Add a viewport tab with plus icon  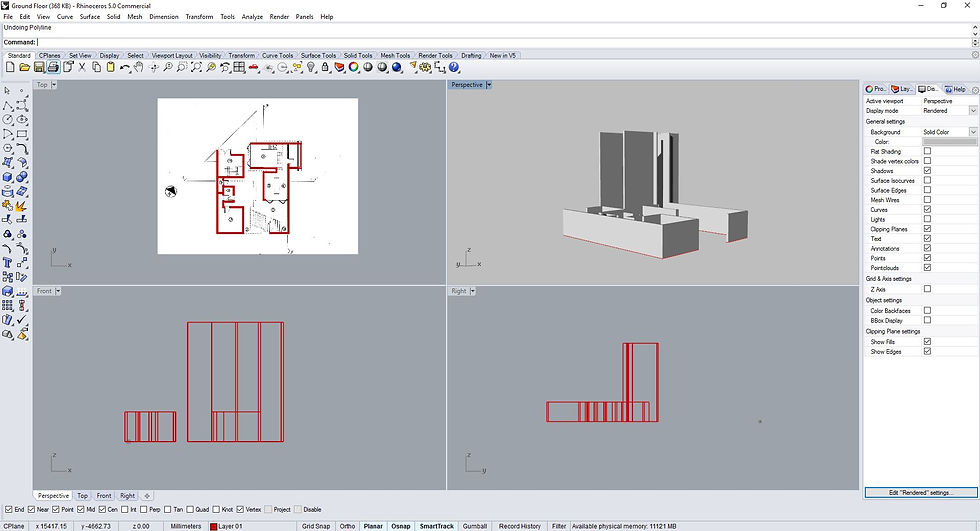(x=147, y=496)
